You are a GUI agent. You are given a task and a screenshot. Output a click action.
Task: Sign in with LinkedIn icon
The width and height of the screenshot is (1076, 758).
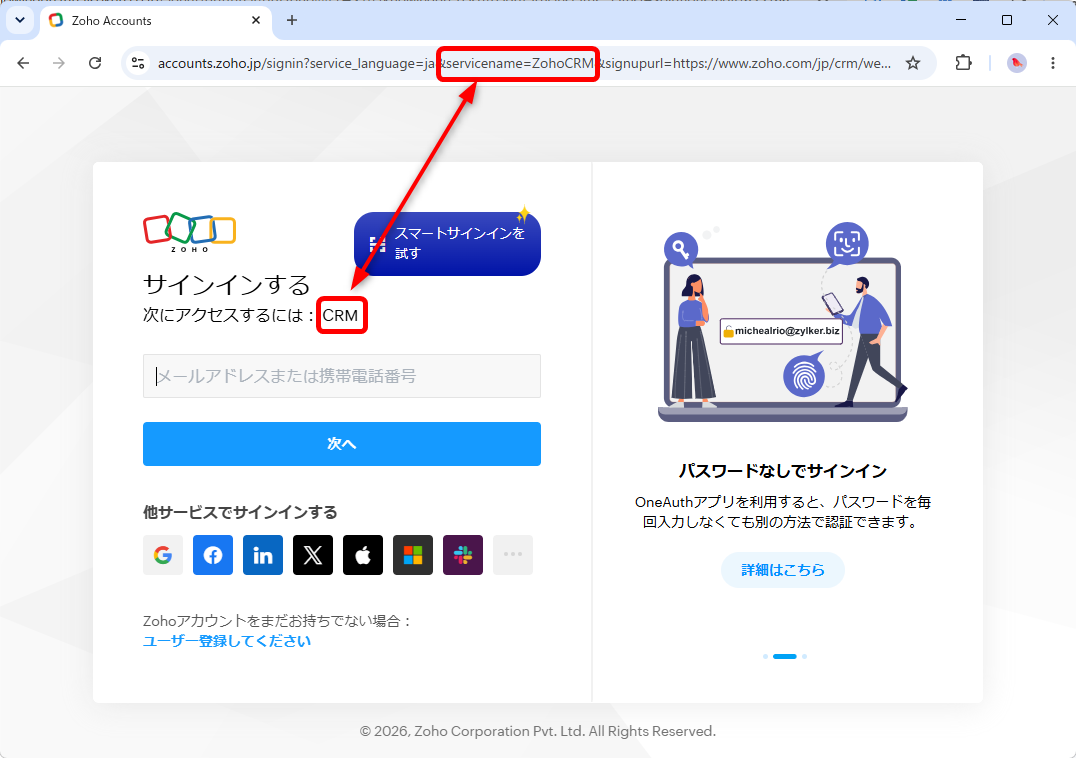pos(263,555)
